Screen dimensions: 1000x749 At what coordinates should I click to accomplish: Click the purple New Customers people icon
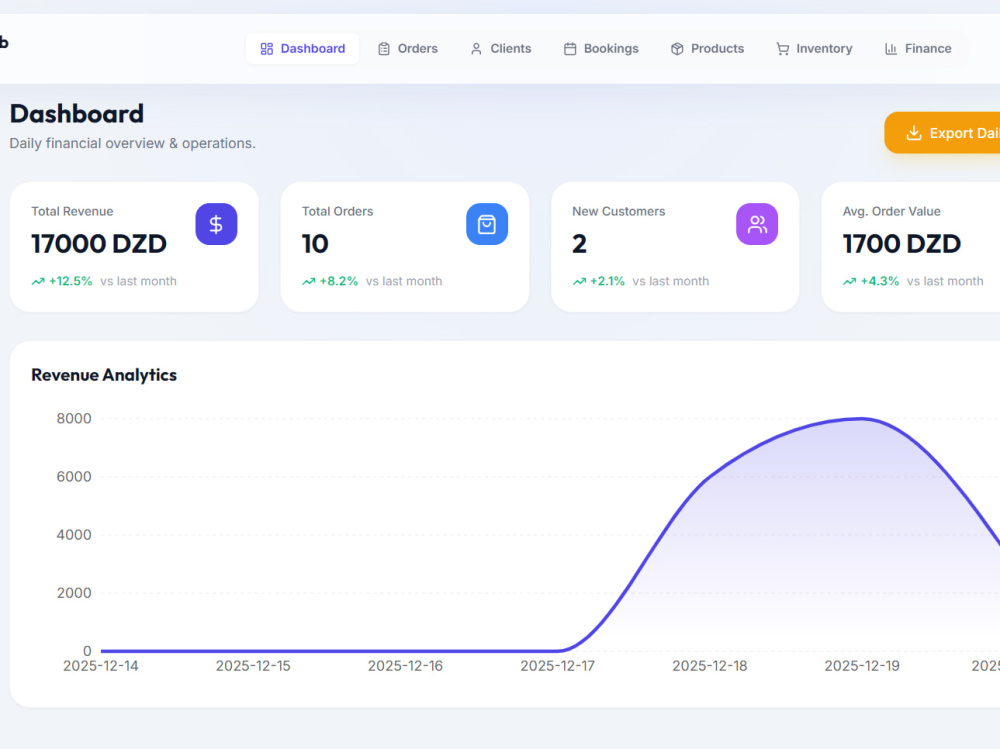757,224
